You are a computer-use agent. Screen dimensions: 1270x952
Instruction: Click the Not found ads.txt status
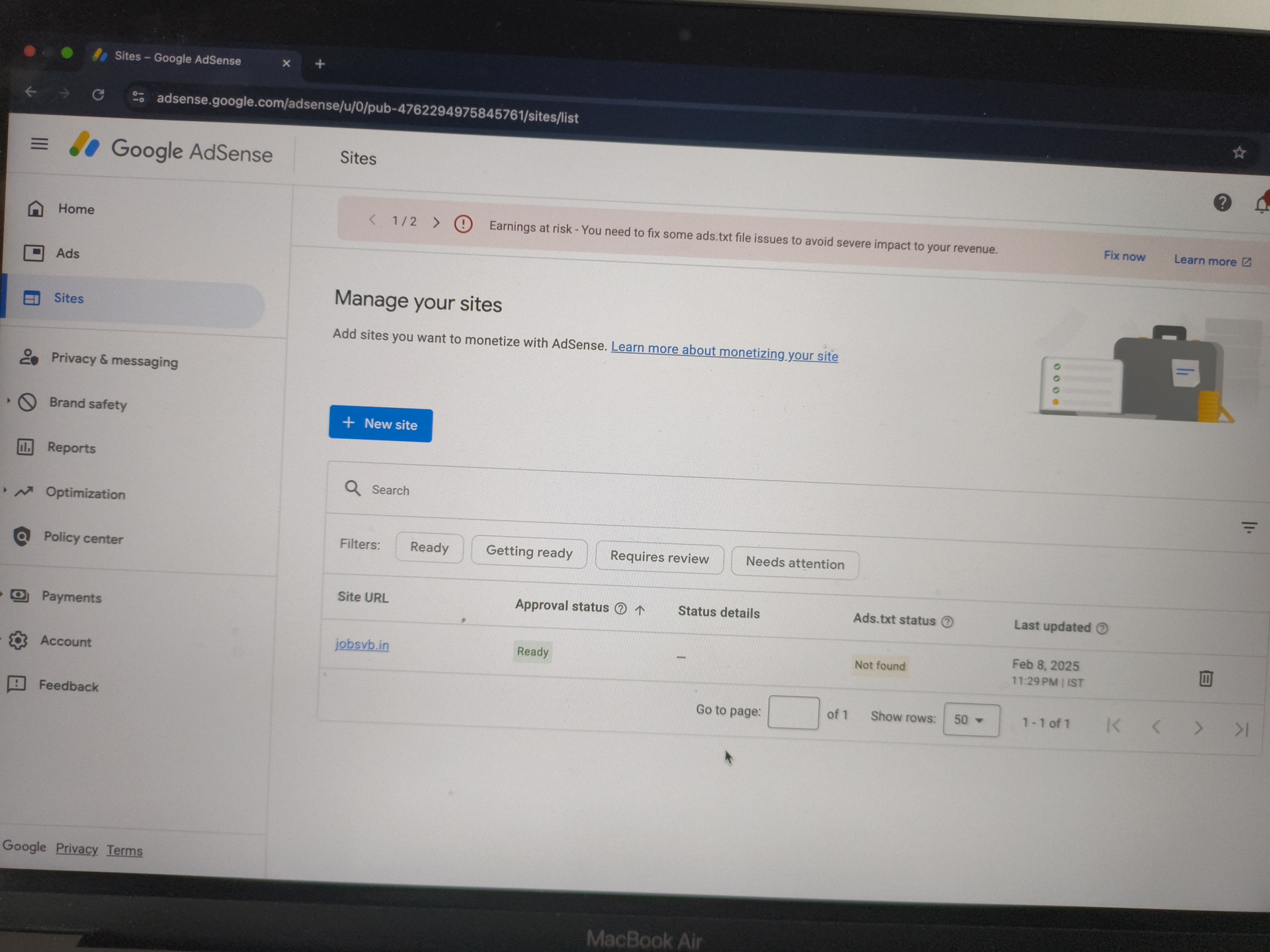coord(879,665)
